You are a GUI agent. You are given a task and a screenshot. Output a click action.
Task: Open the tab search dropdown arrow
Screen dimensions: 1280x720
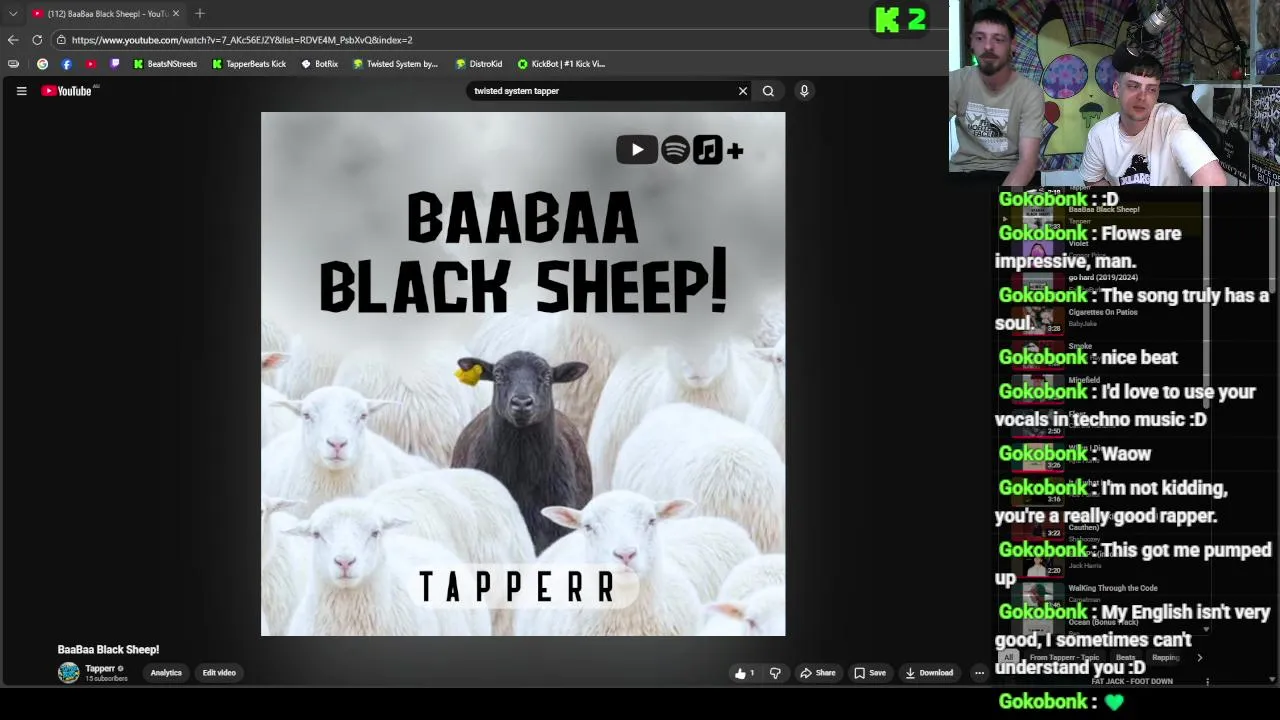(13, 13)
